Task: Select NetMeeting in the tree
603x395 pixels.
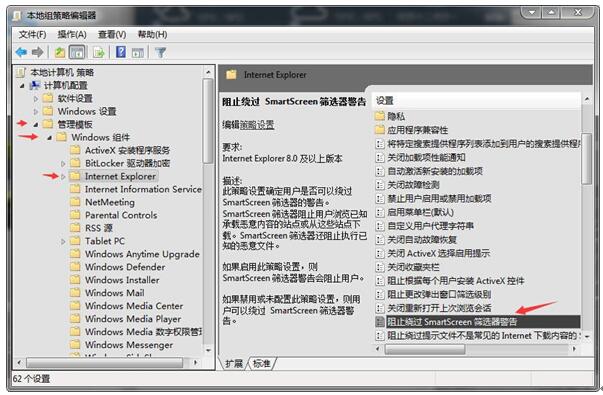Action: (110, 202)
